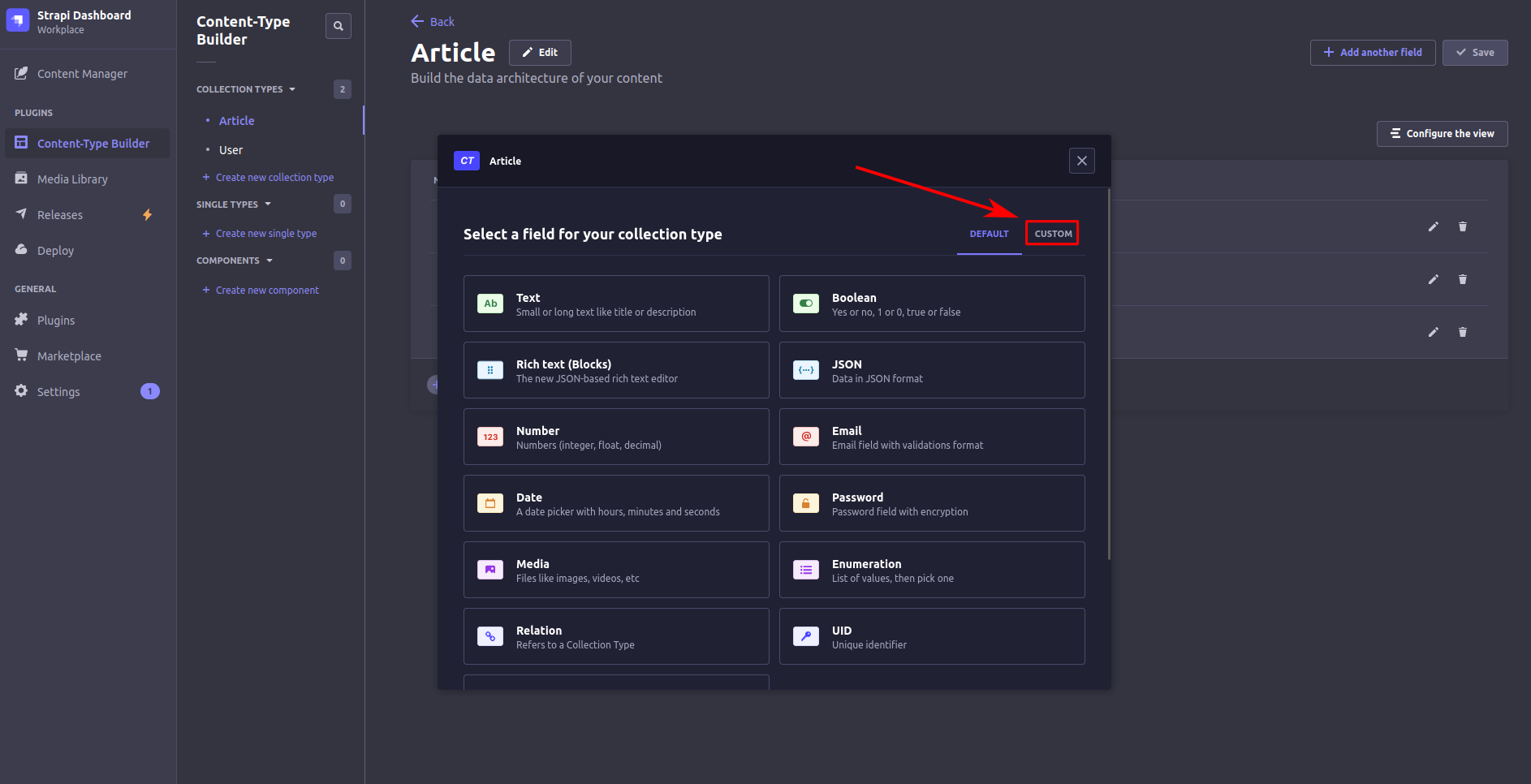Select the User collection type
The height and width of the screenshot is (784, 1531).
pos(231,150)
